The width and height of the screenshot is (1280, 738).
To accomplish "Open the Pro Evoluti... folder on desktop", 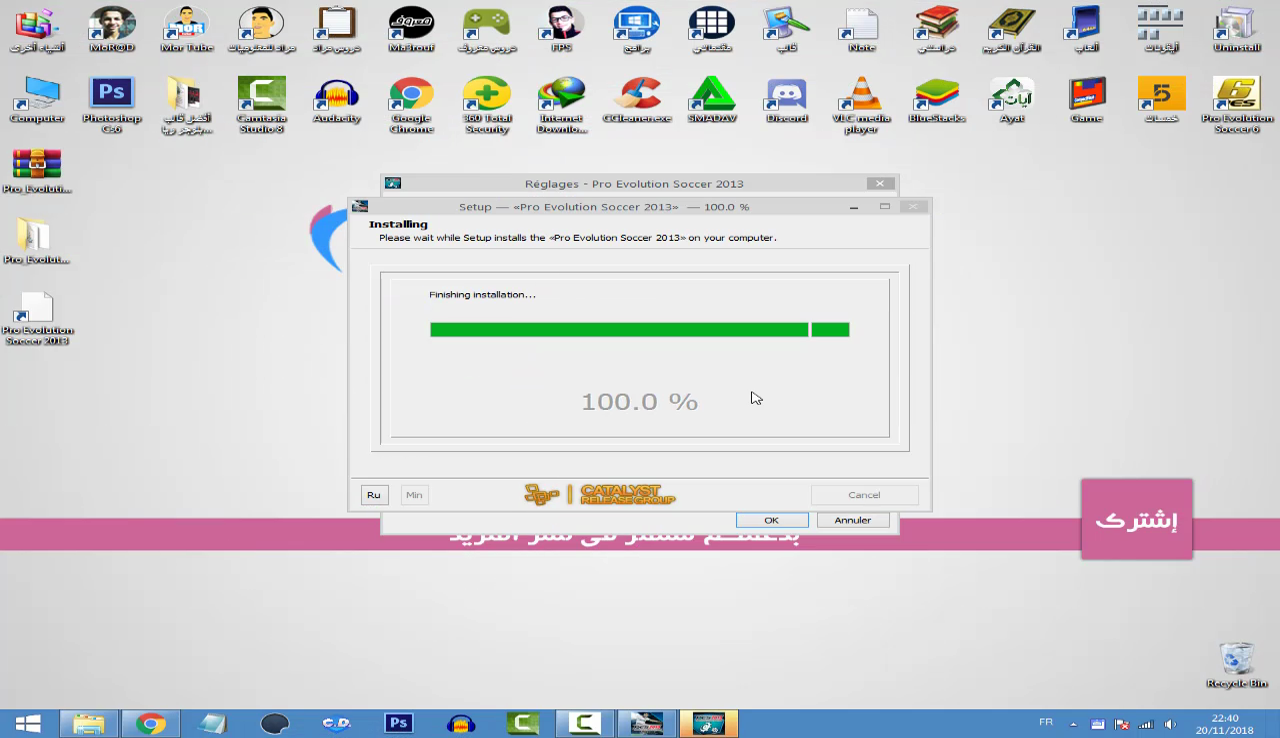I will 37,241.
